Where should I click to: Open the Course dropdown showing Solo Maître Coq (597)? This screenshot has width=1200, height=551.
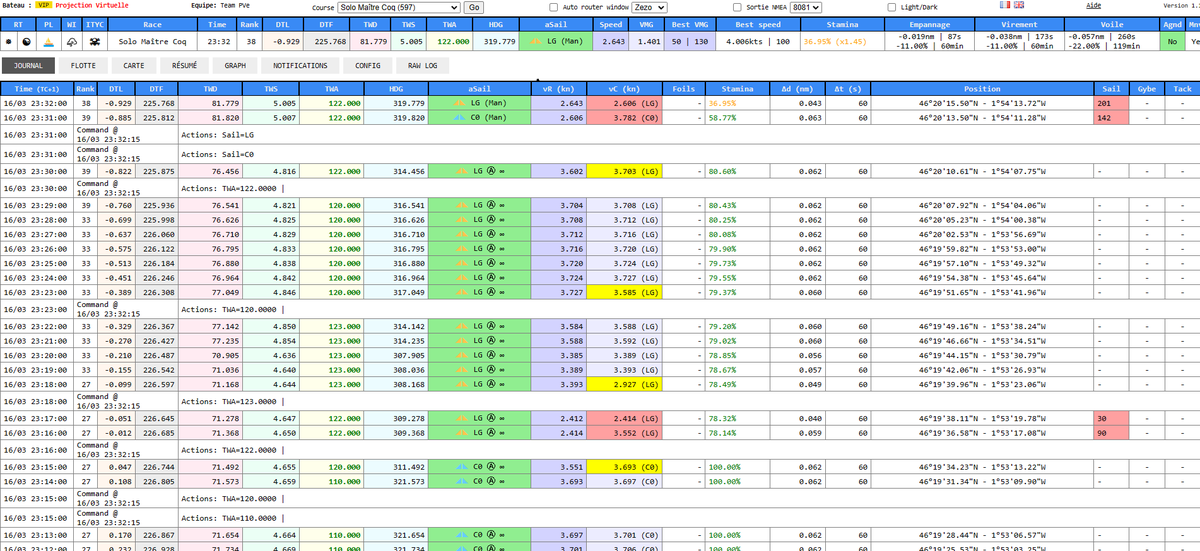pyautogui.click(x=397, y=7)
